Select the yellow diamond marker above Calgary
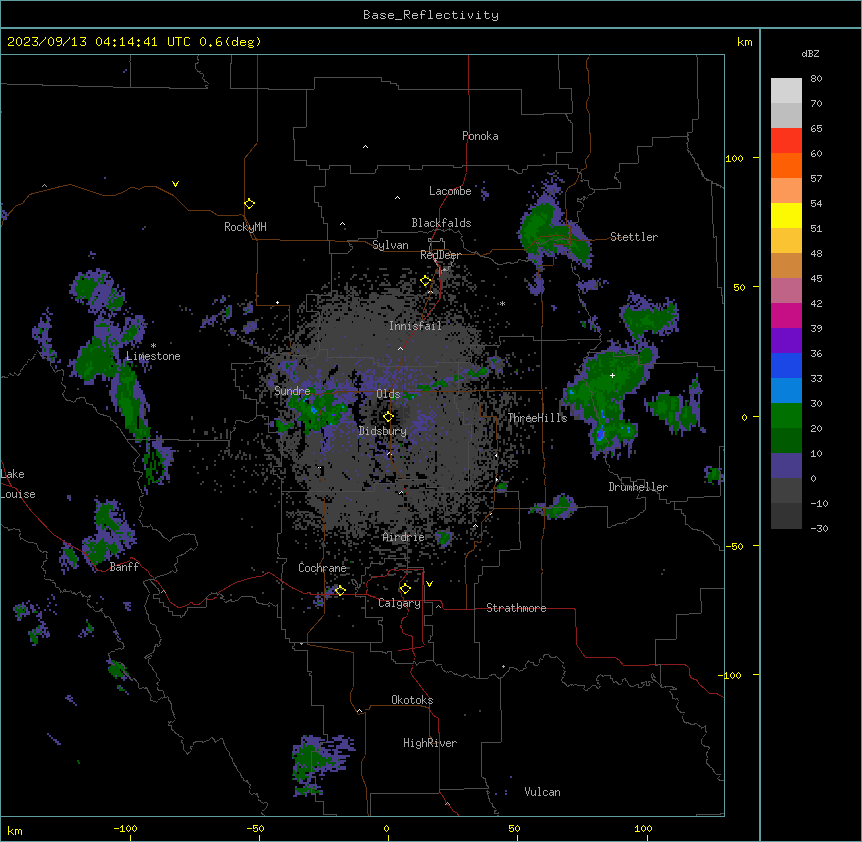The image size is (862, 842). [405, 589]
